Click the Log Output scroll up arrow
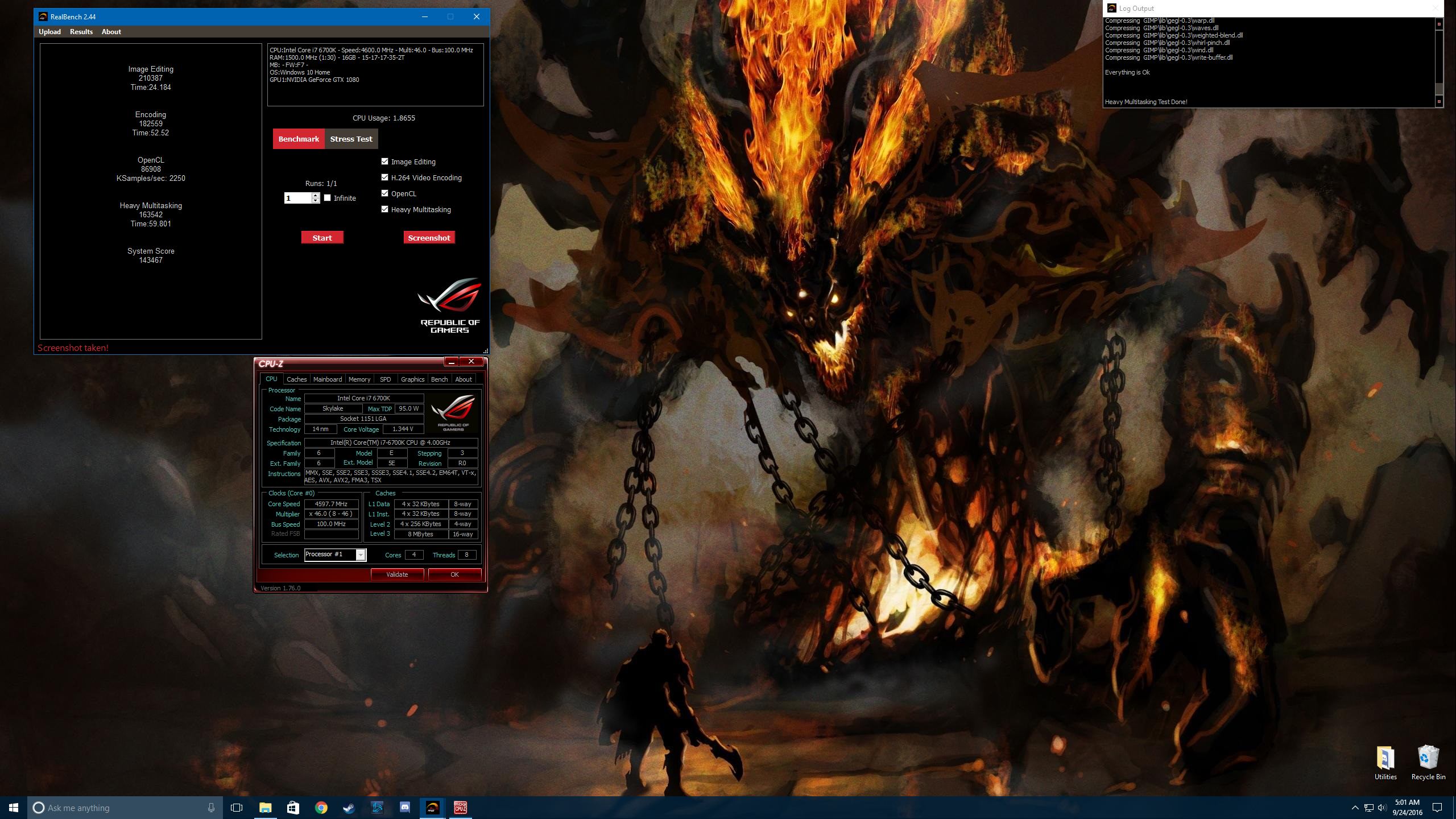 pos(1439,23)
